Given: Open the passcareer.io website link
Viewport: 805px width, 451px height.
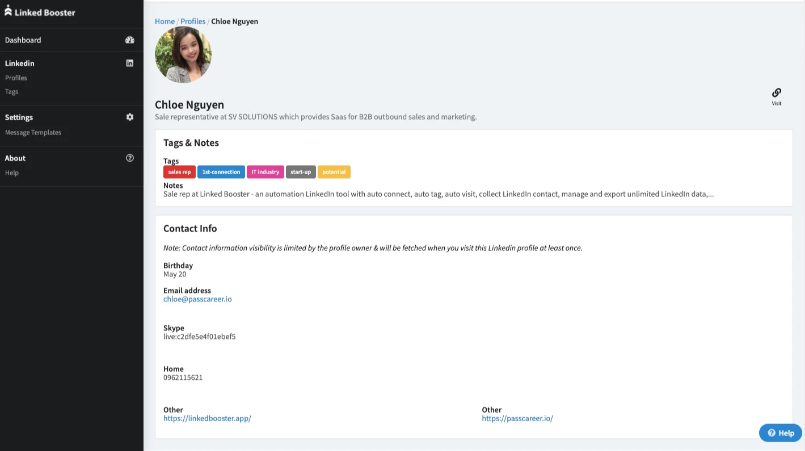Looking at the screenshot, I should tap(517, 418).
